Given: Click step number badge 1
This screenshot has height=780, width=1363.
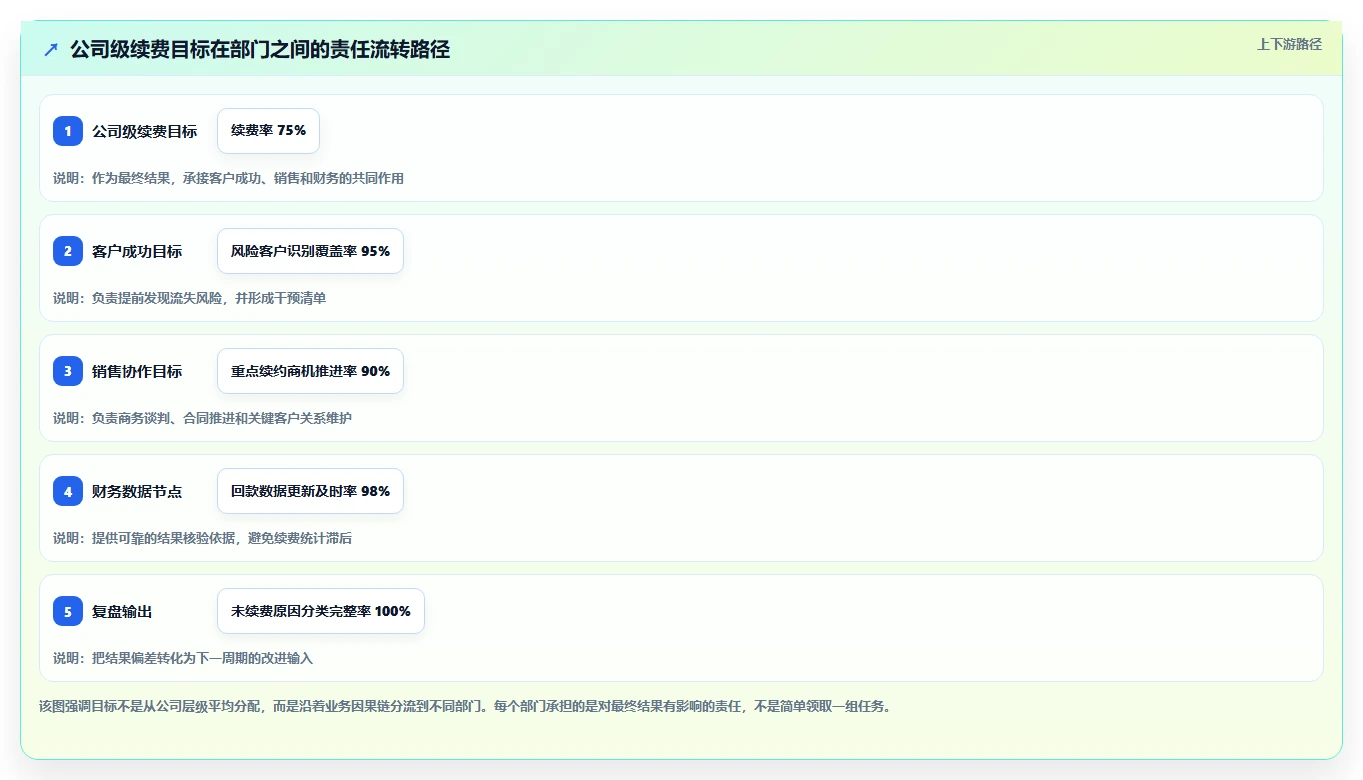Looking at the screenshot, I should point(68,131).
